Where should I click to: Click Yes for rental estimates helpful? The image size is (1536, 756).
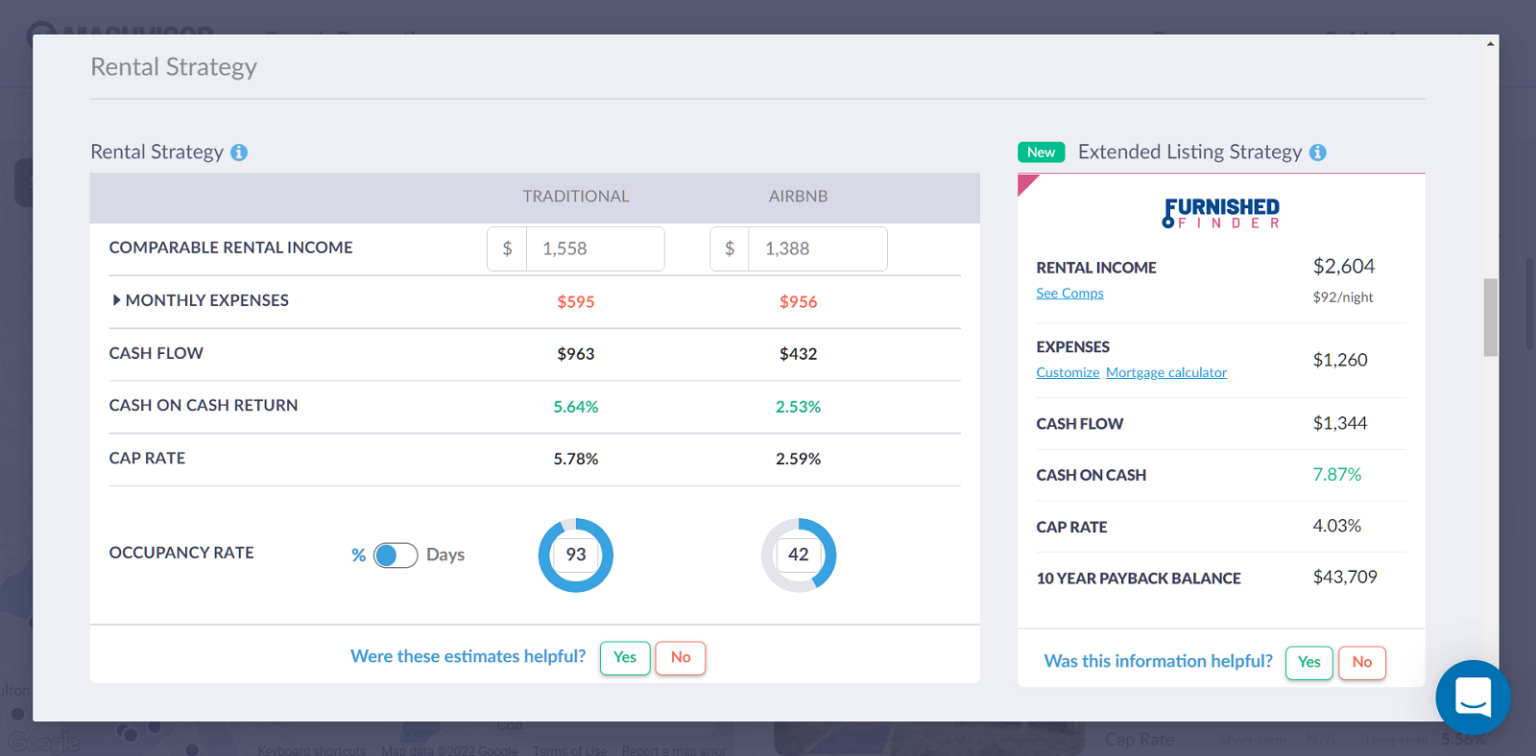(x=625, y=658)
